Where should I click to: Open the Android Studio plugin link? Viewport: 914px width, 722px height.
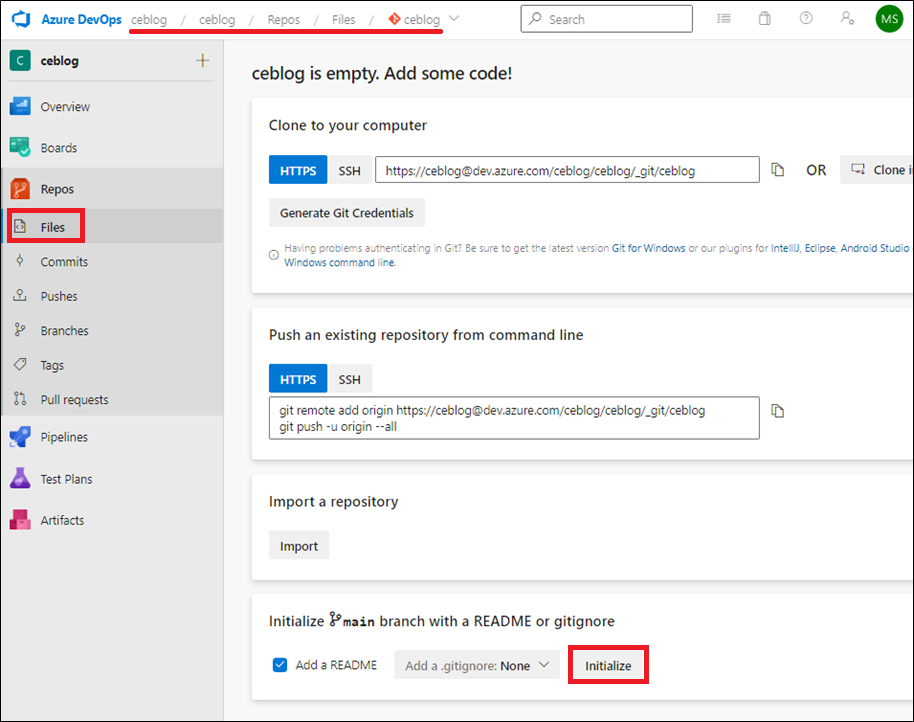(874, 248)
